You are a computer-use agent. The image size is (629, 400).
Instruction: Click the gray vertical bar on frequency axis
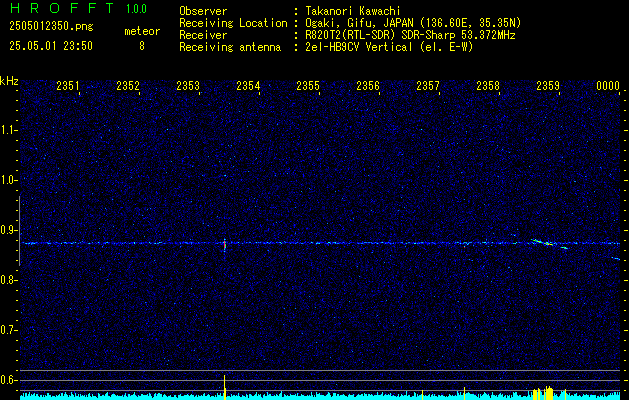point(20,231)
